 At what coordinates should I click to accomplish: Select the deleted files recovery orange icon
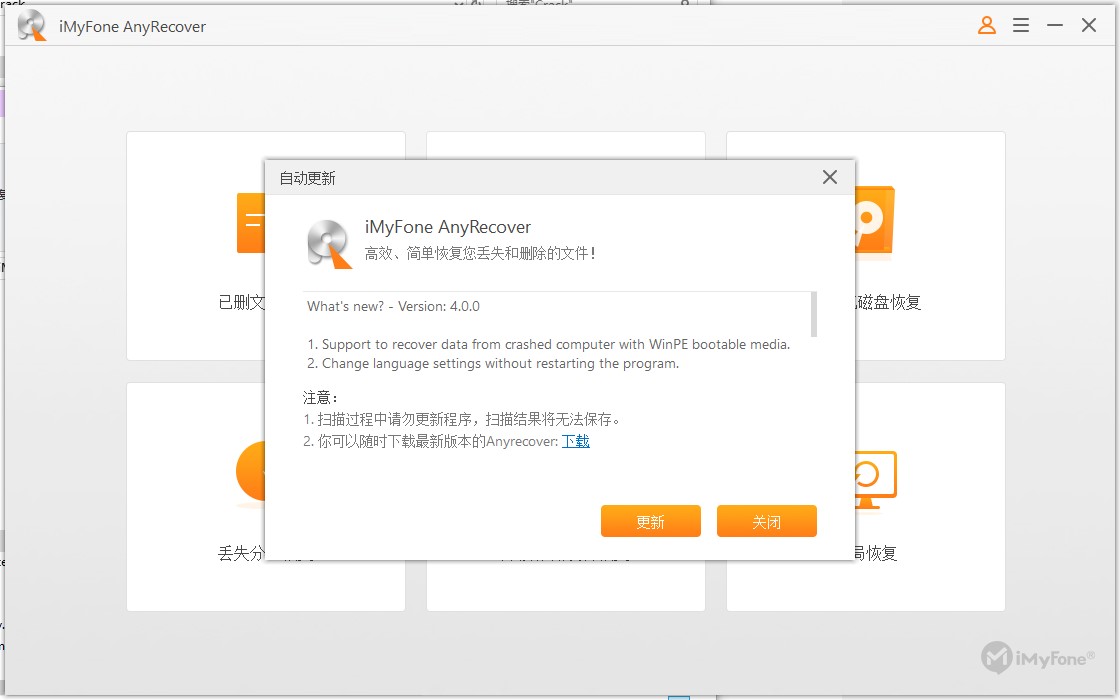click(251, 222)
